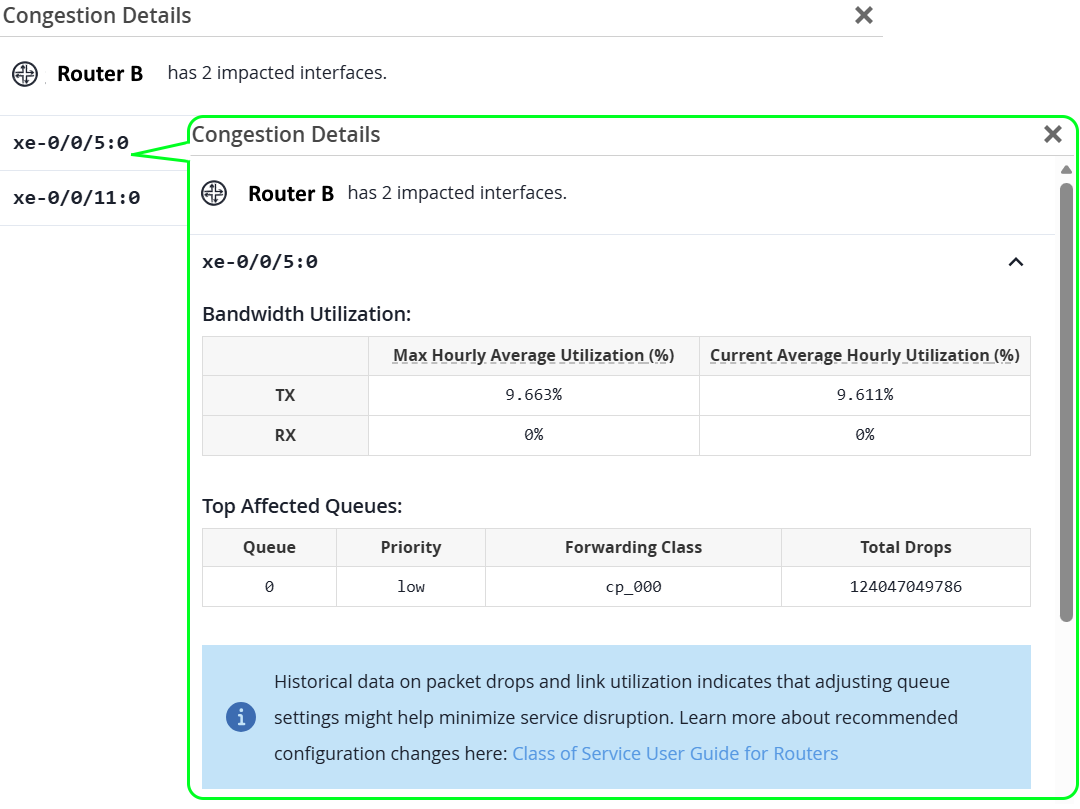
Task: Select the TX row label
Action: (x=285, y=395)
